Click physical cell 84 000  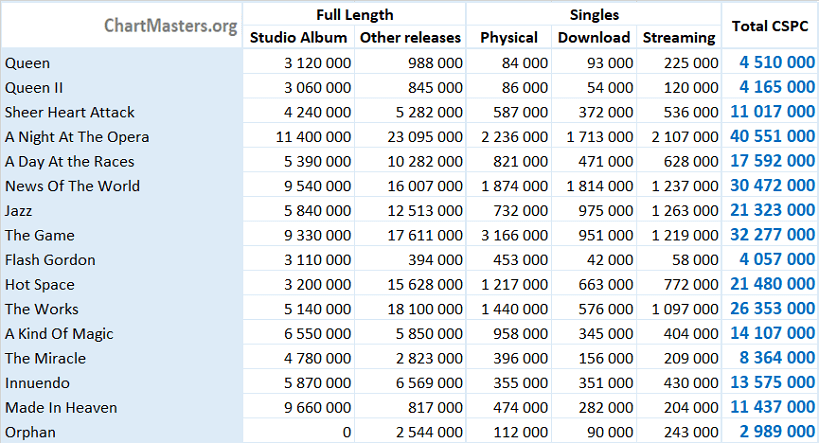point(525,63)
